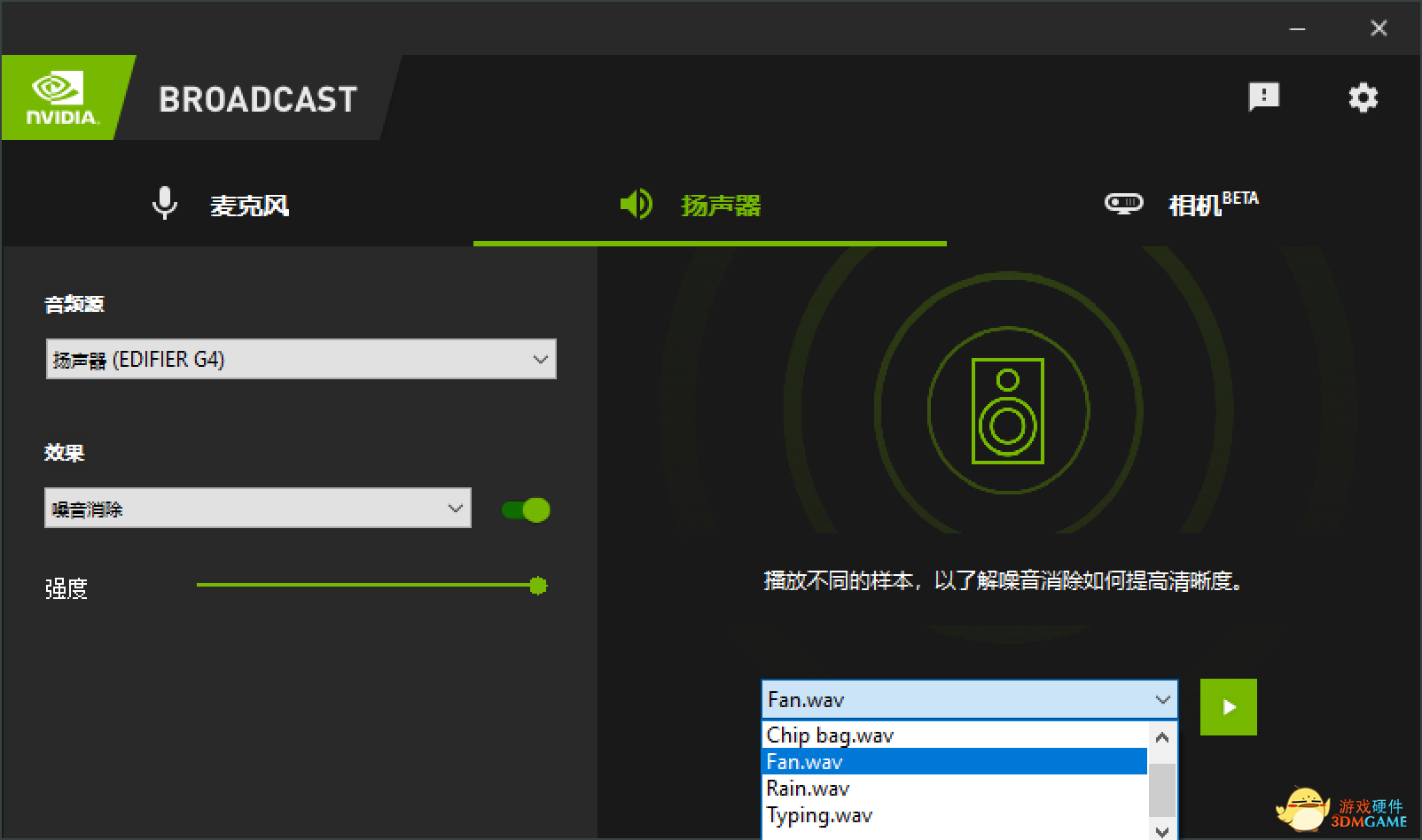Minimize the Broadcast window
This screenshot has height=840, width=1422.
[x=1297, y=28]
